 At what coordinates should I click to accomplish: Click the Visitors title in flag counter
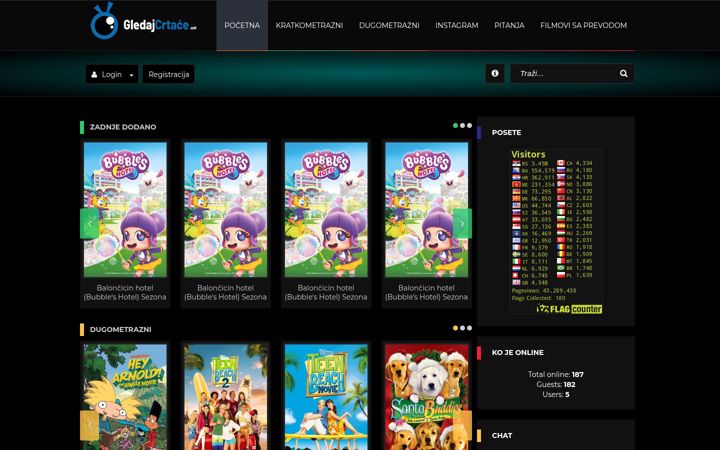(x=528, y=154)
